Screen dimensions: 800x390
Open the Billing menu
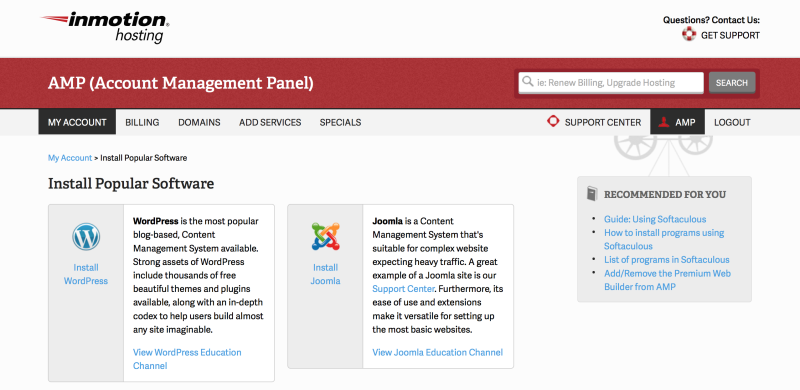(x=142, y=123)
